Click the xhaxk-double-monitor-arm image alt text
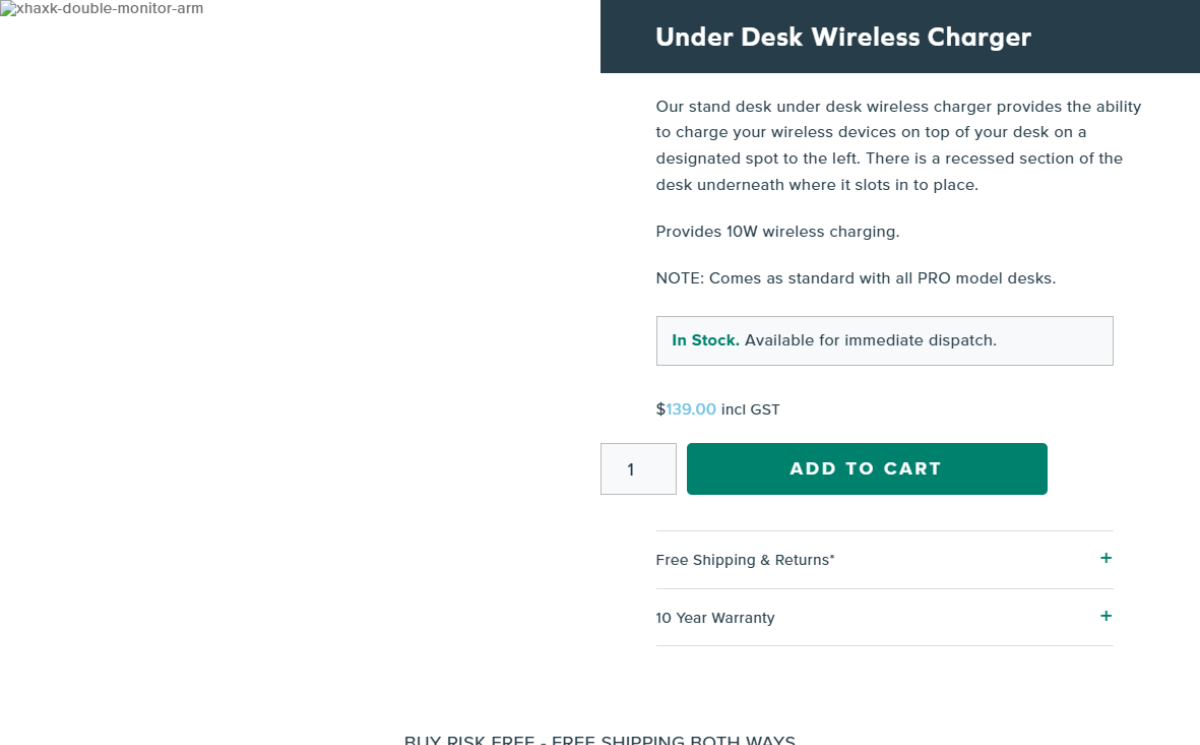Viewport: 1200px width, 745px height. point(109,9)
